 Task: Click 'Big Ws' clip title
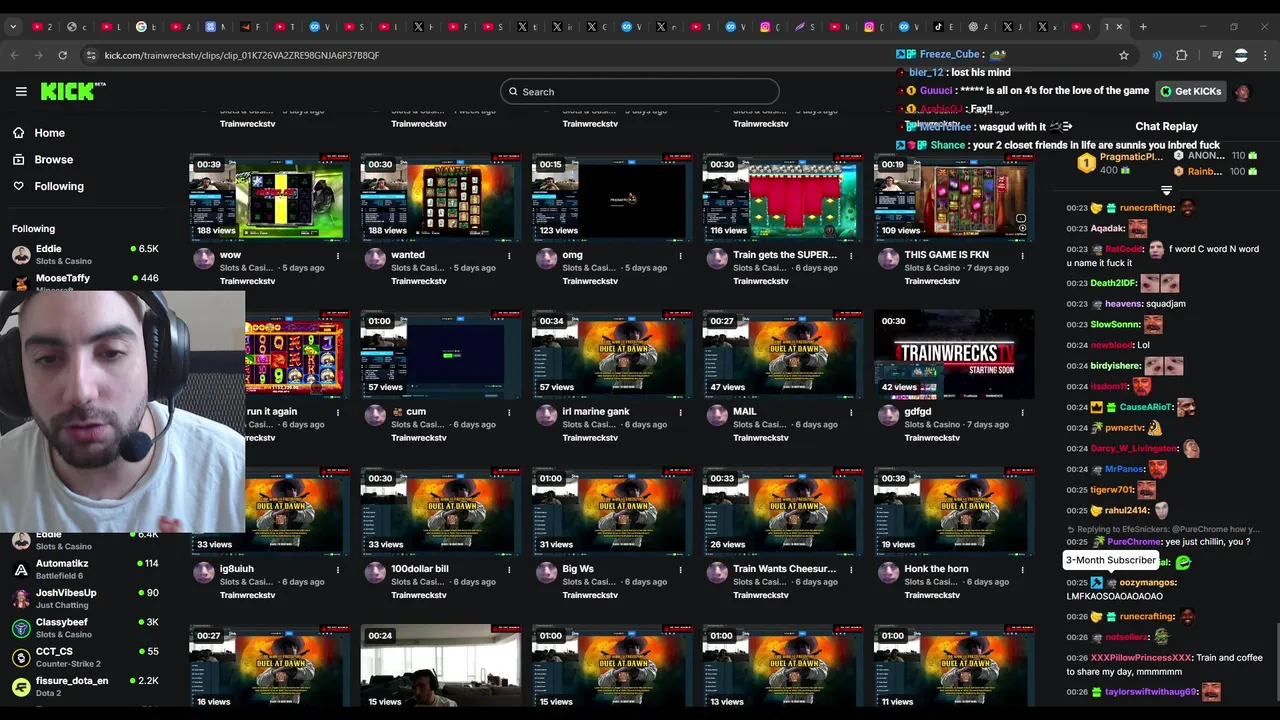click(577, 569)
